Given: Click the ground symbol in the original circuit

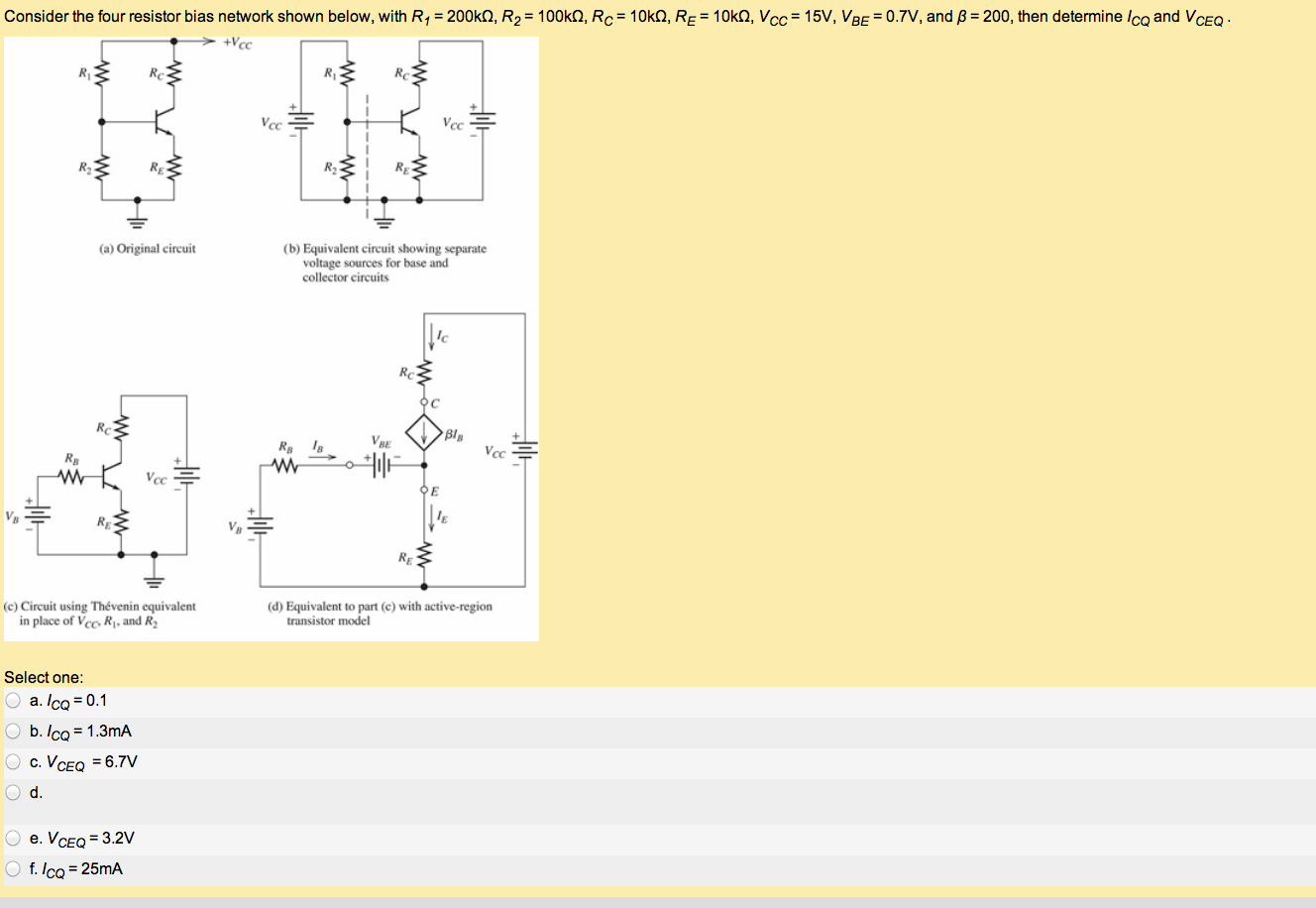Looking at the screenshot, I should [x=136, y=222].
